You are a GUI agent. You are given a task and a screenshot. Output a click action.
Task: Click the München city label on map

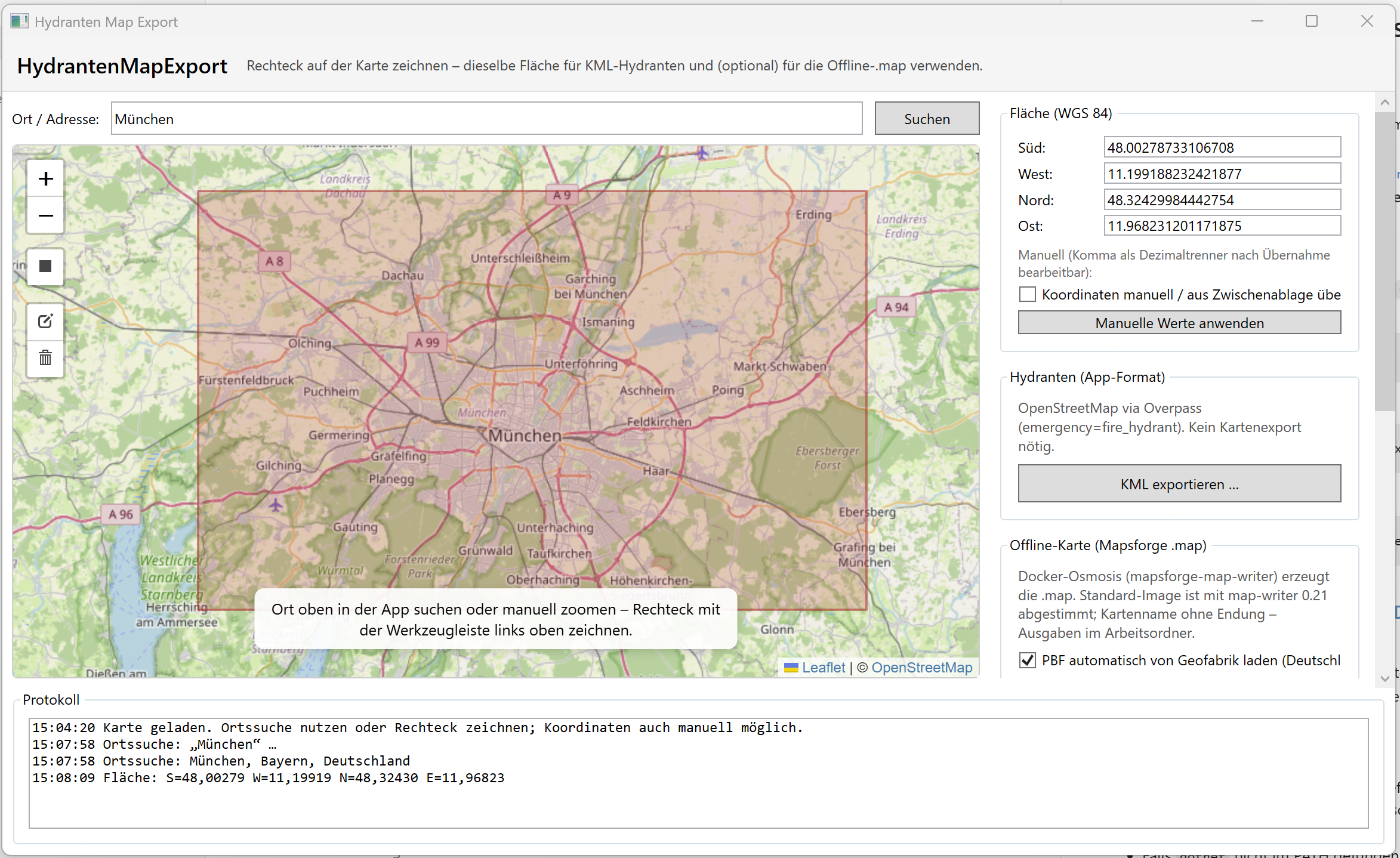525,436
